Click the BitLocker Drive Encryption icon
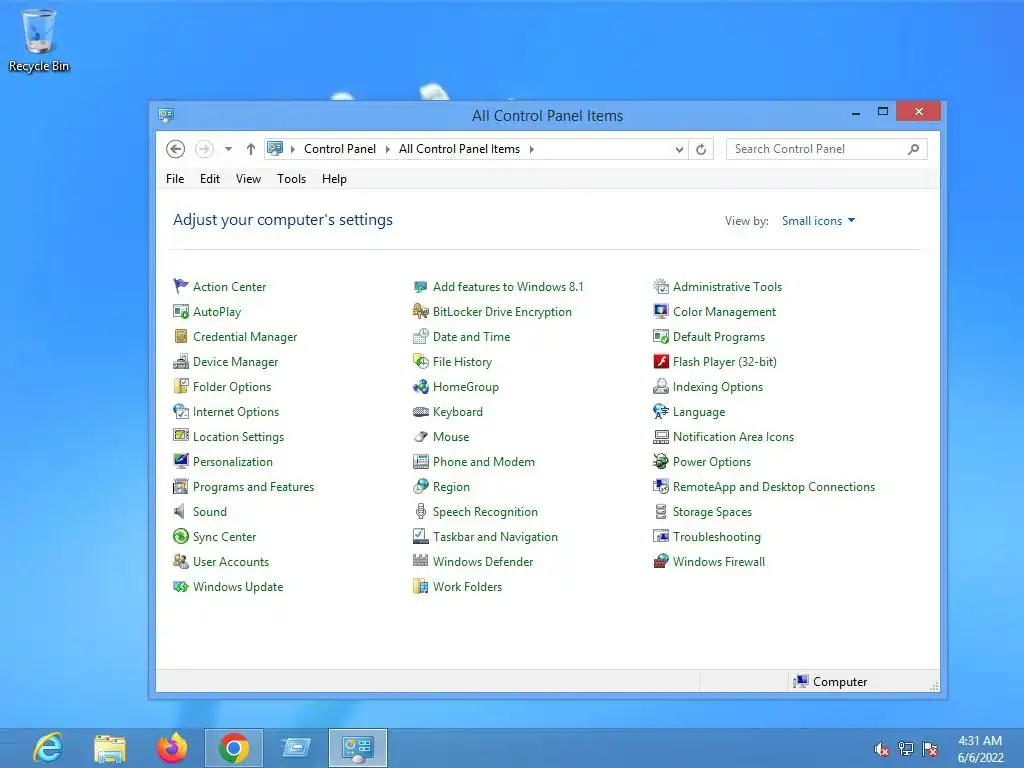Screen dimensions: 1024x768 point(421,312)
